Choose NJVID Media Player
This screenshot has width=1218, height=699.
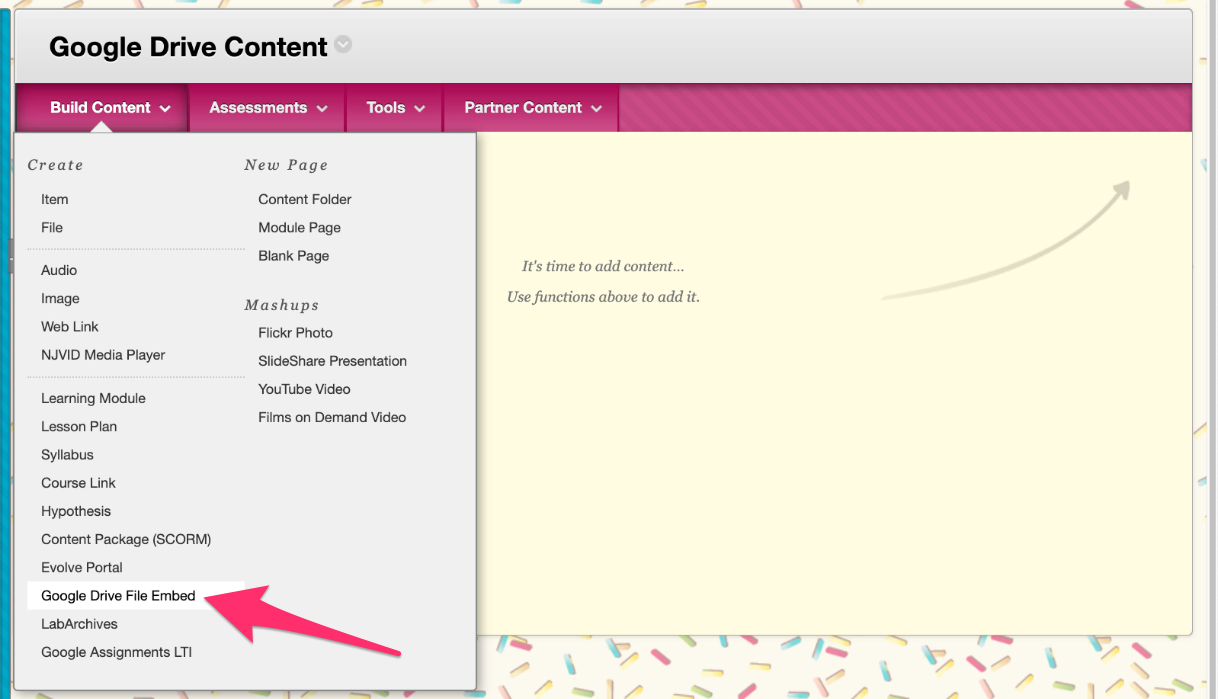[103, 354]
